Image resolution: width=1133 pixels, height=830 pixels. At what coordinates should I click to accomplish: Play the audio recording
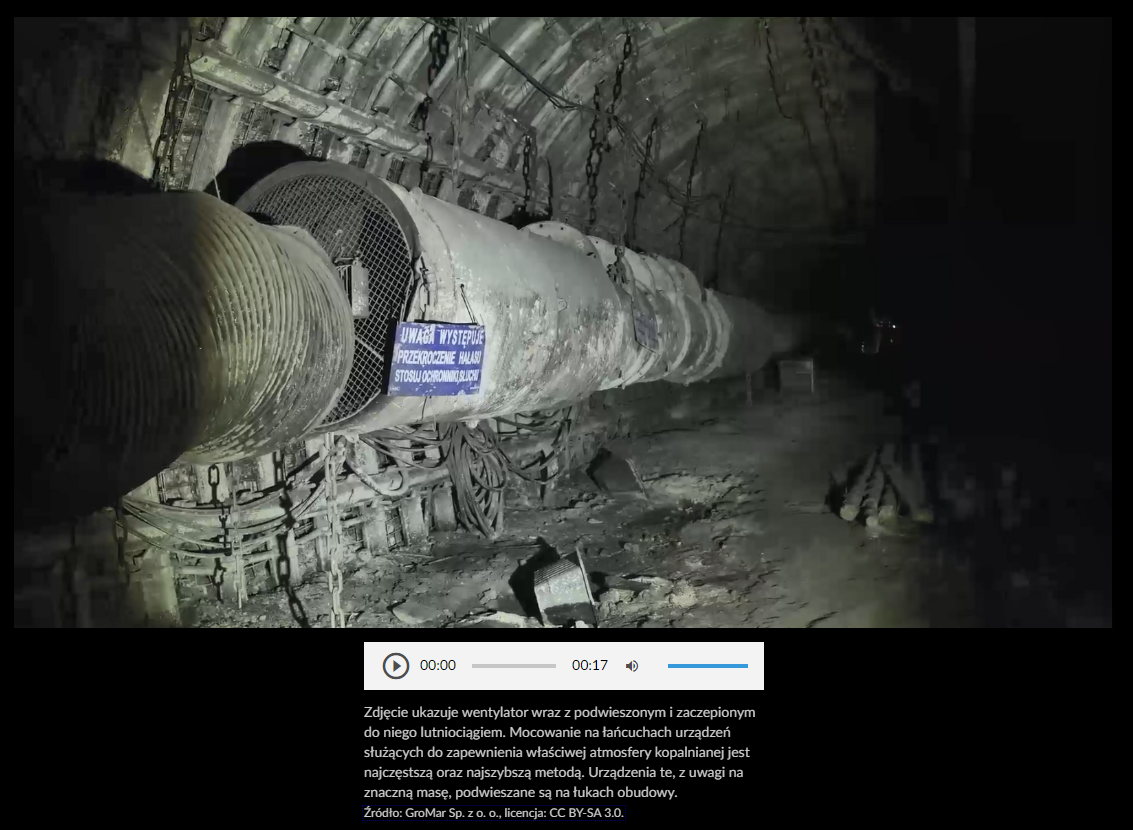pos(395,665)
